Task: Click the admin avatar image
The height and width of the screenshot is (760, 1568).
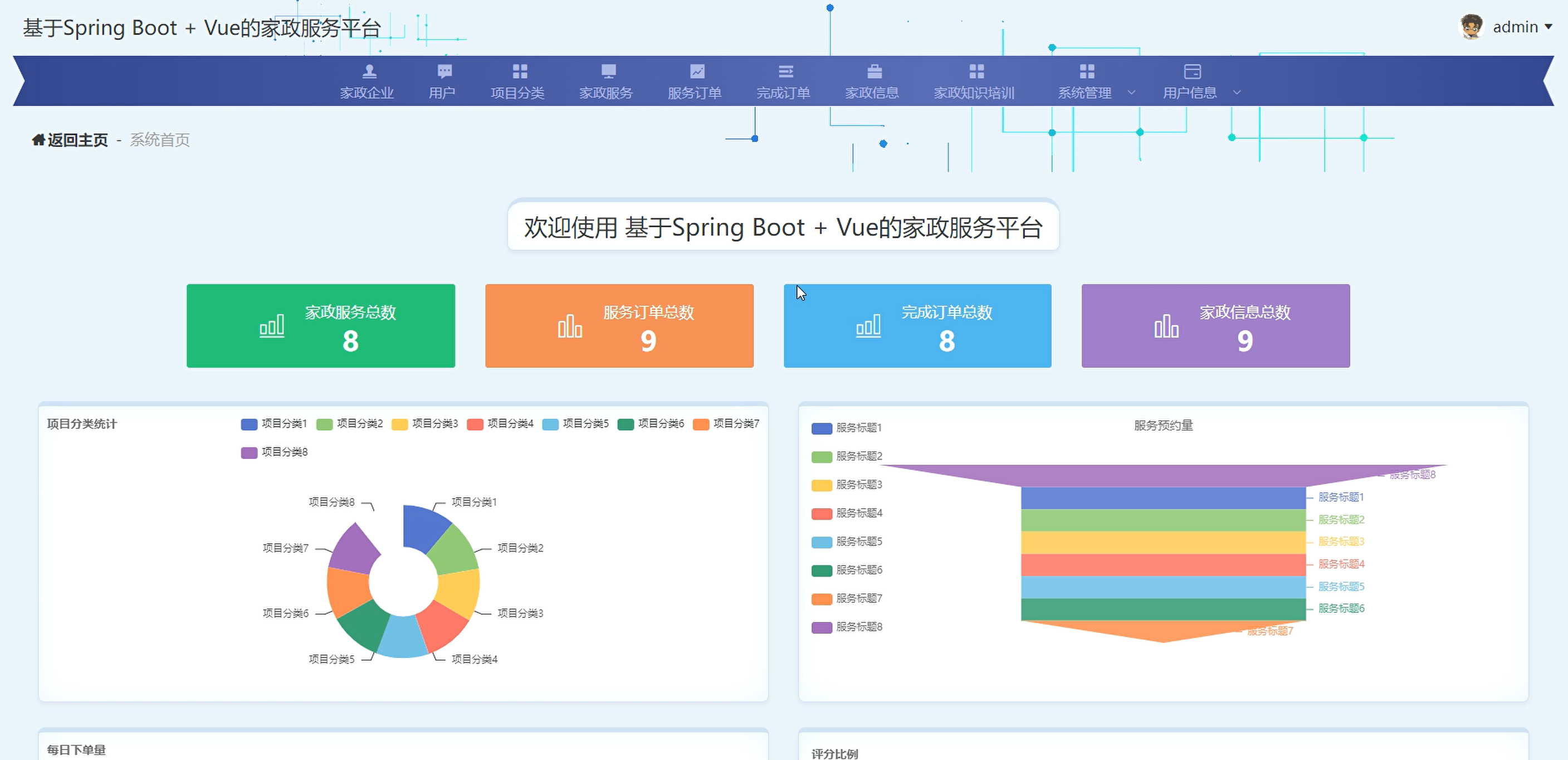Action: coord(1471,27)
